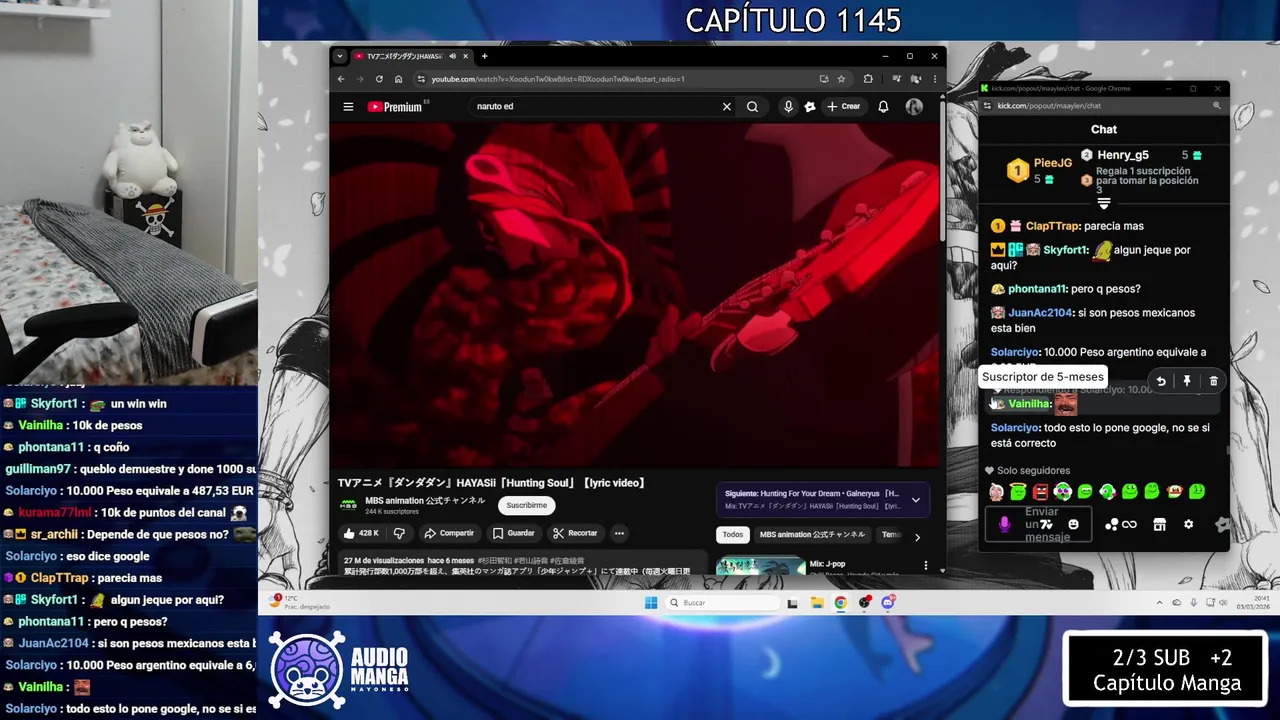This screenshot has height=720, width=1280.
Task: Open Chrome tab search dropdown arrow
Action: click(340, 56)
